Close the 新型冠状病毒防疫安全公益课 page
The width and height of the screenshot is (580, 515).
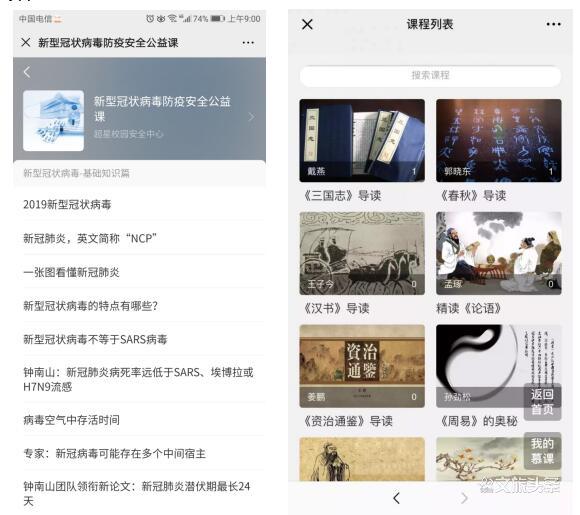tap(26, 43)
